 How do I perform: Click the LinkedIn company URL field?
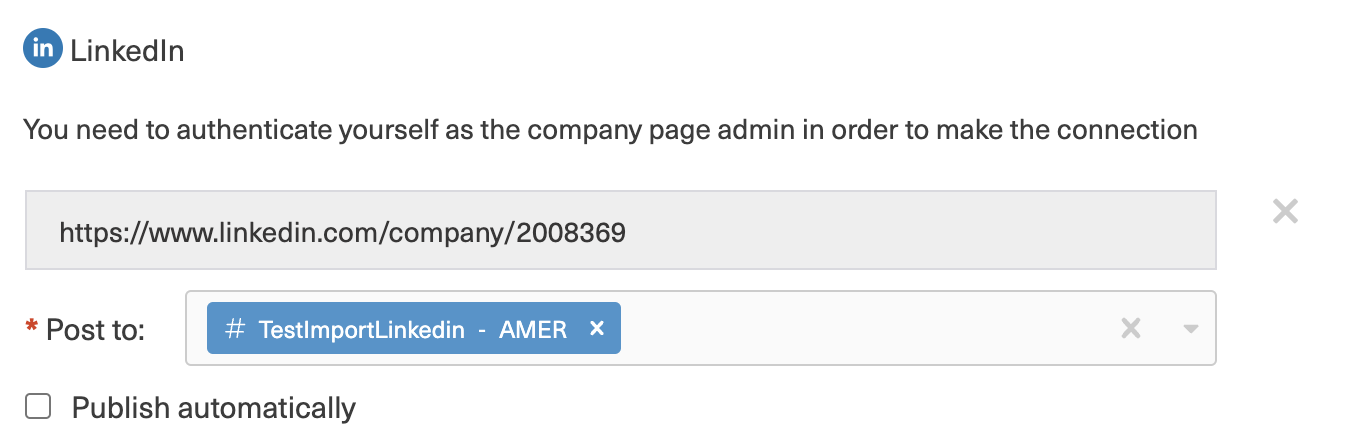click(x=620, y=231)
